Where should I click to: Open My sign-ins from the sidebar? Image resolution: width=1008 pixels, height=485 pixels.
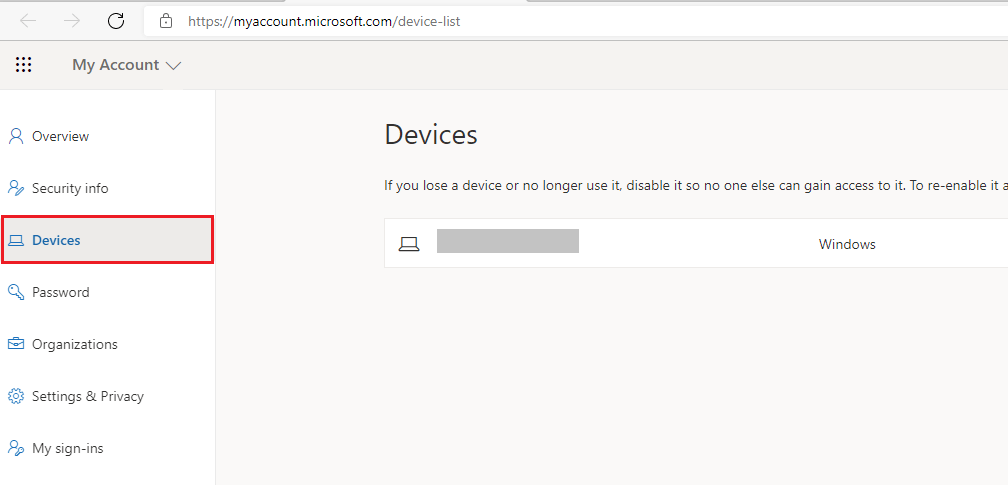point(68,448)
